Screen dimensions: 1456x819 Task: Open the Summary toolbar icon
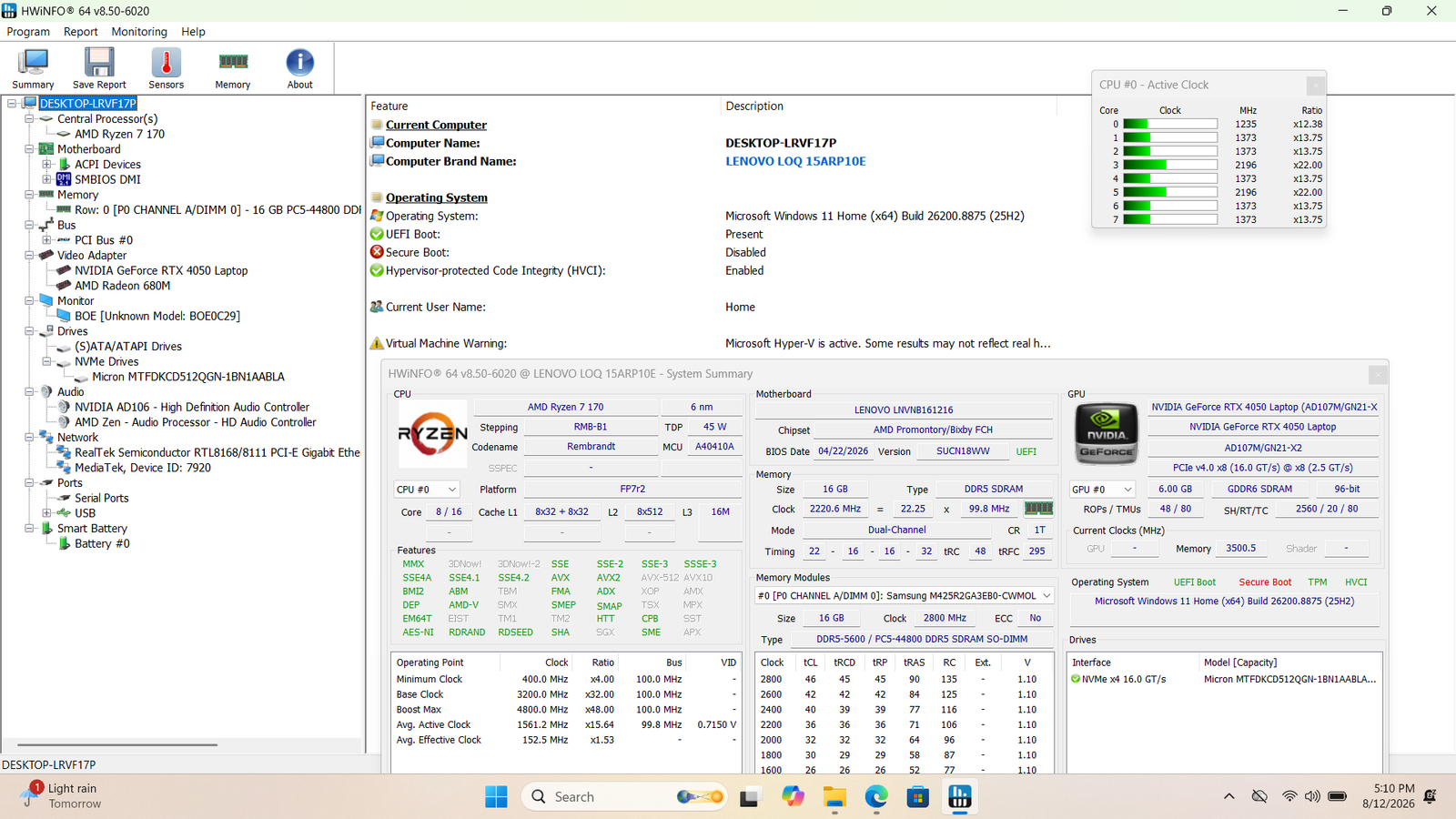[33, 68]
